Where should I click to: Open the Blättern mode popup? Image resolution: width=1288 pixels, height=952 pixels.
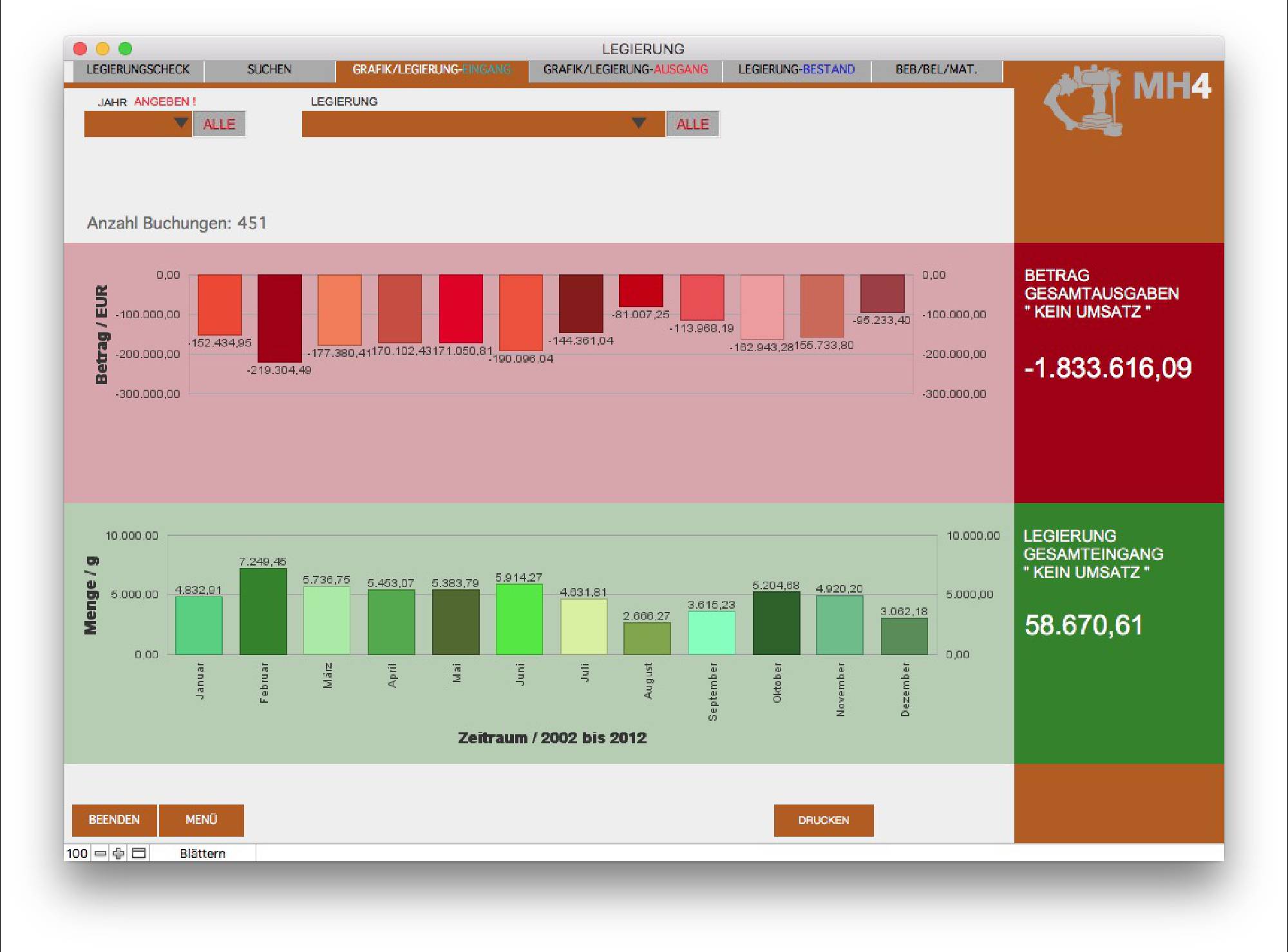[x=202, y=853]
